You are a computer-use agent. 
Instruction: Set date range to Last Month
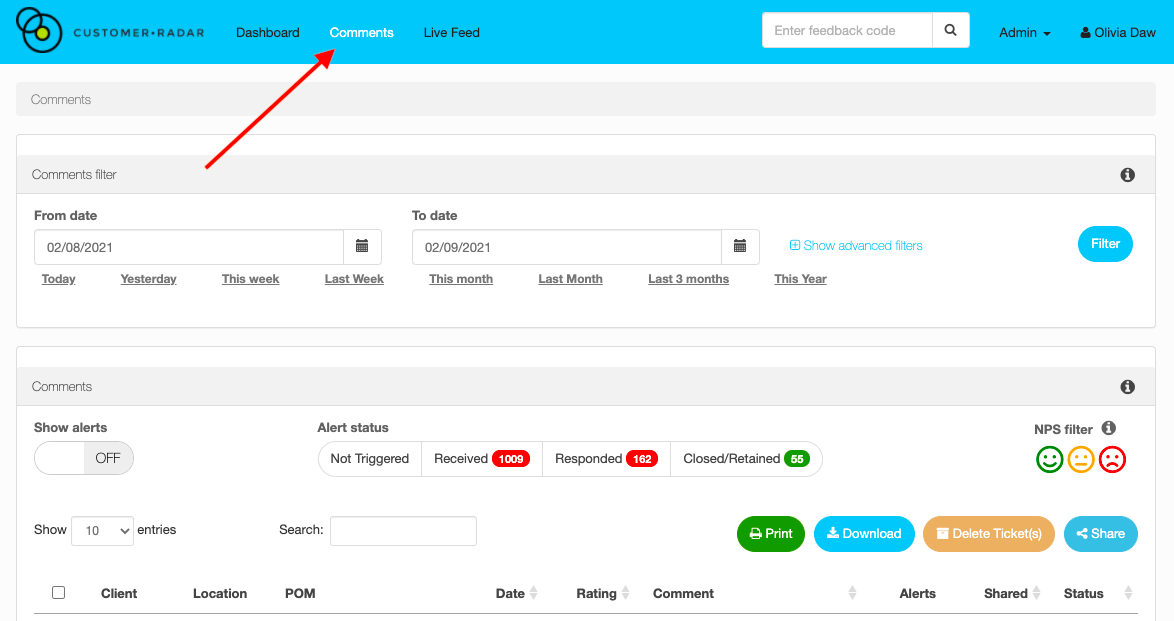(571, 279)
